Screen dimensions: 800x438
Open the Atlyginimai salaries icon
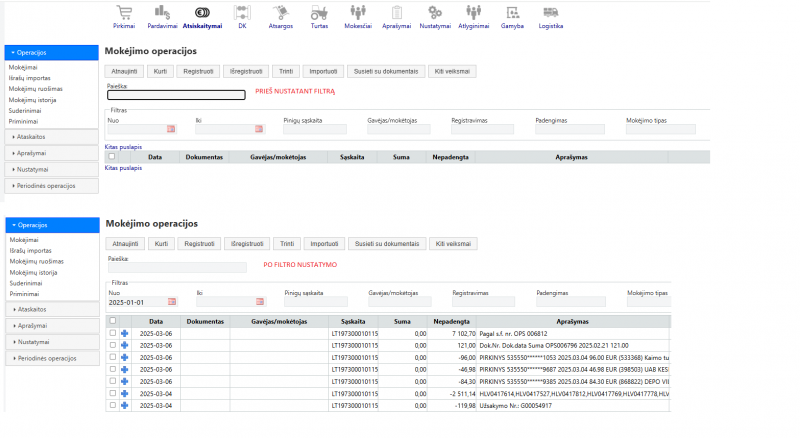pyautogui.click(x=473, y=12)
